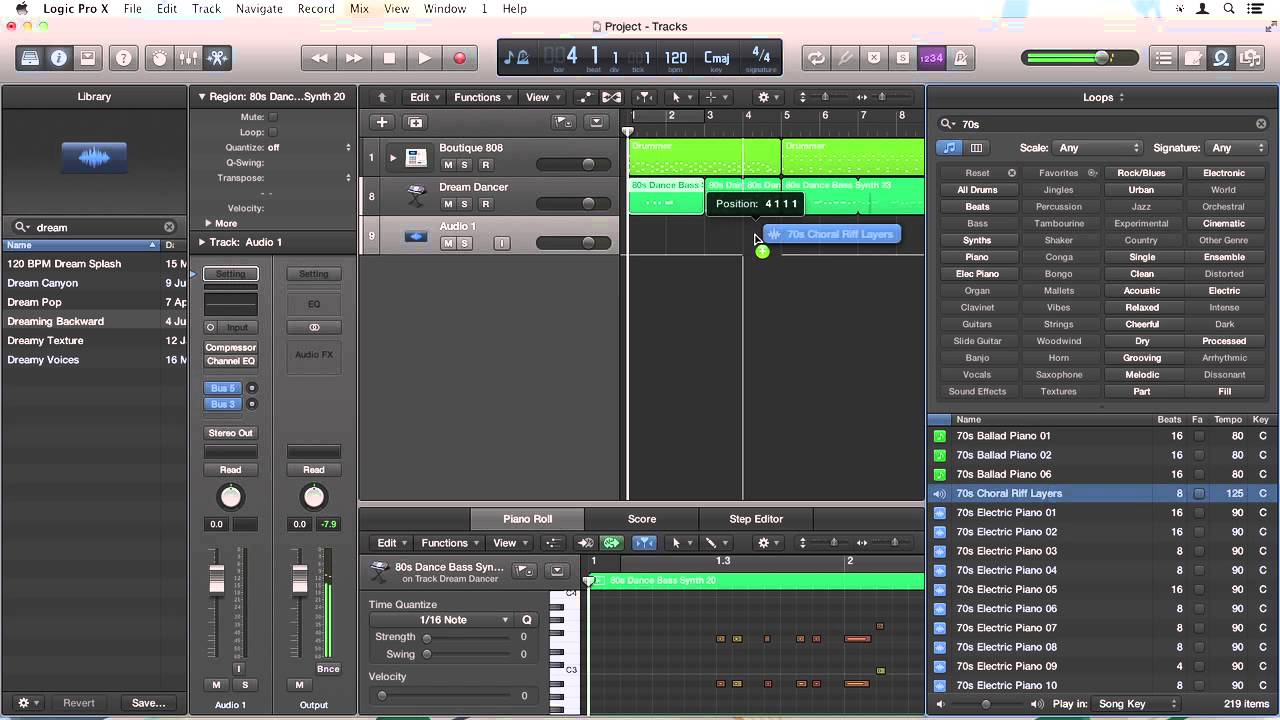
Task: Switch loops to button view (music note icon)
Action: pyautogui.click(x=949, y=148)
